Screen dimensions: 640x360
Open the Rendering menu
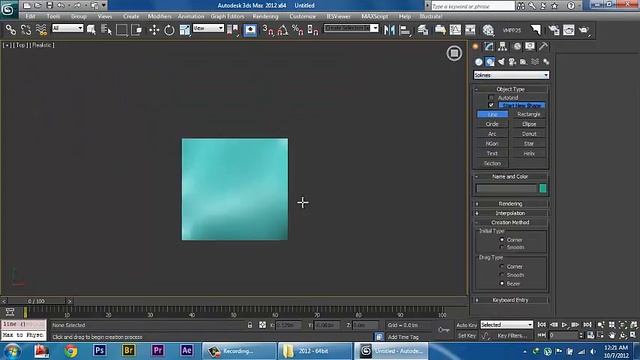(x=265, y=16)
